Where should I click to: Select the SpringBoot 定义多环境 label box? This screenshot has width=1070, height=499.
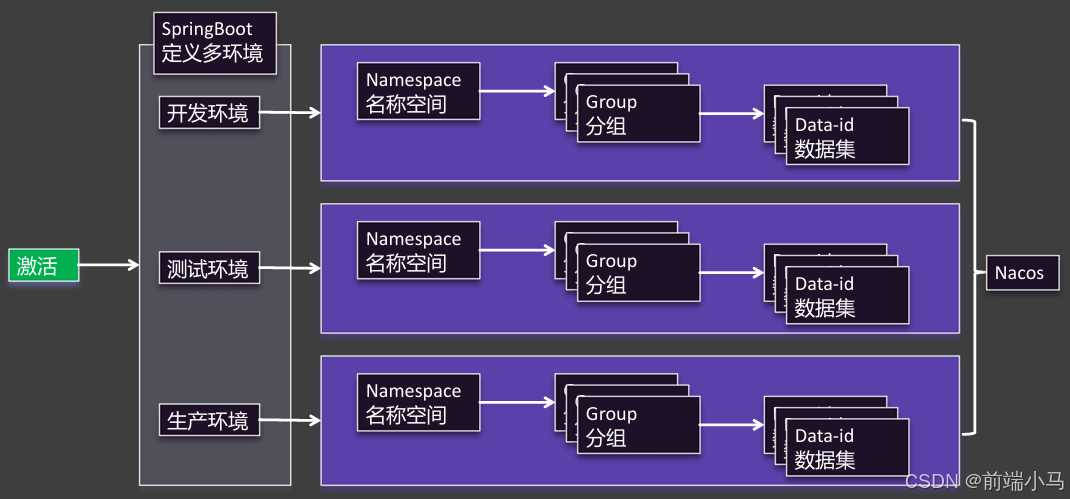click(x=215, y=43)
